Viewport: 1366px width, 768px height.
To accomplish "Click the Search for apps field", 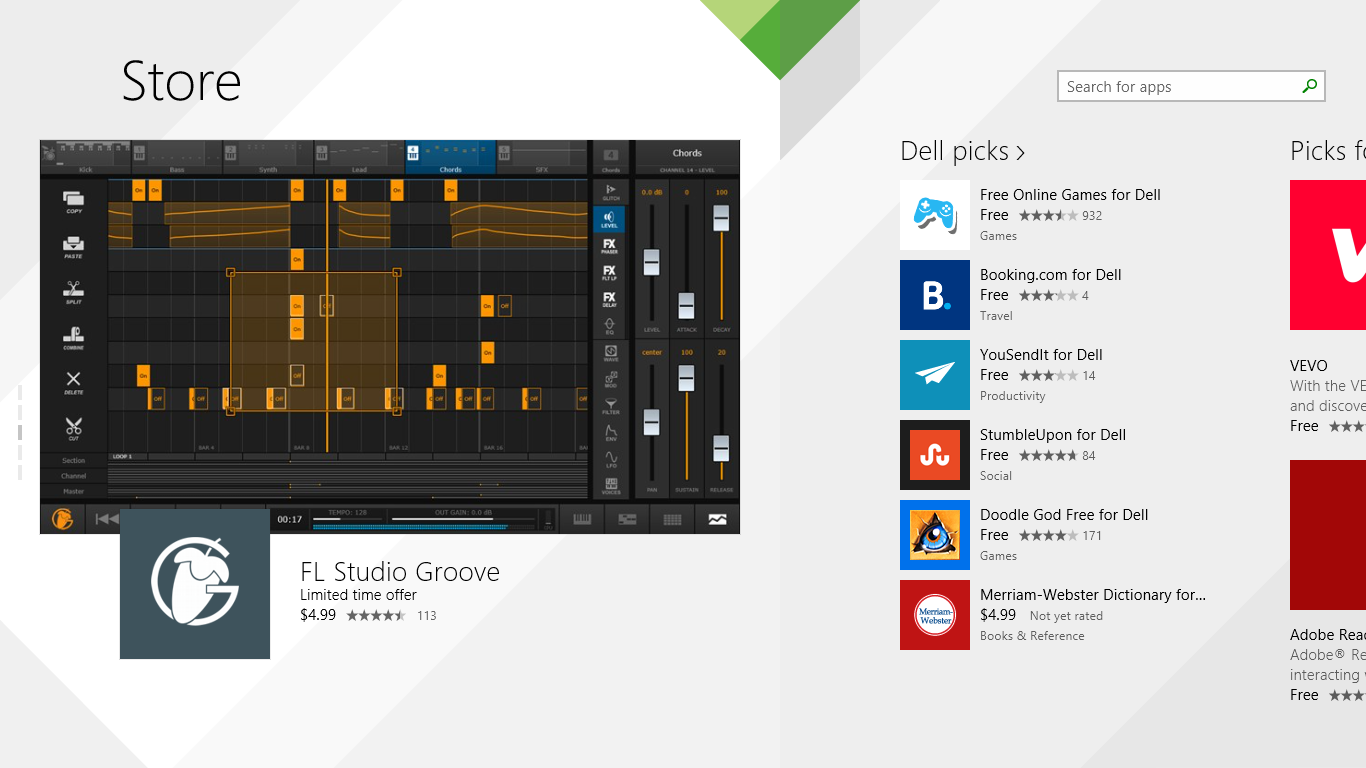I will (1191, 86).
